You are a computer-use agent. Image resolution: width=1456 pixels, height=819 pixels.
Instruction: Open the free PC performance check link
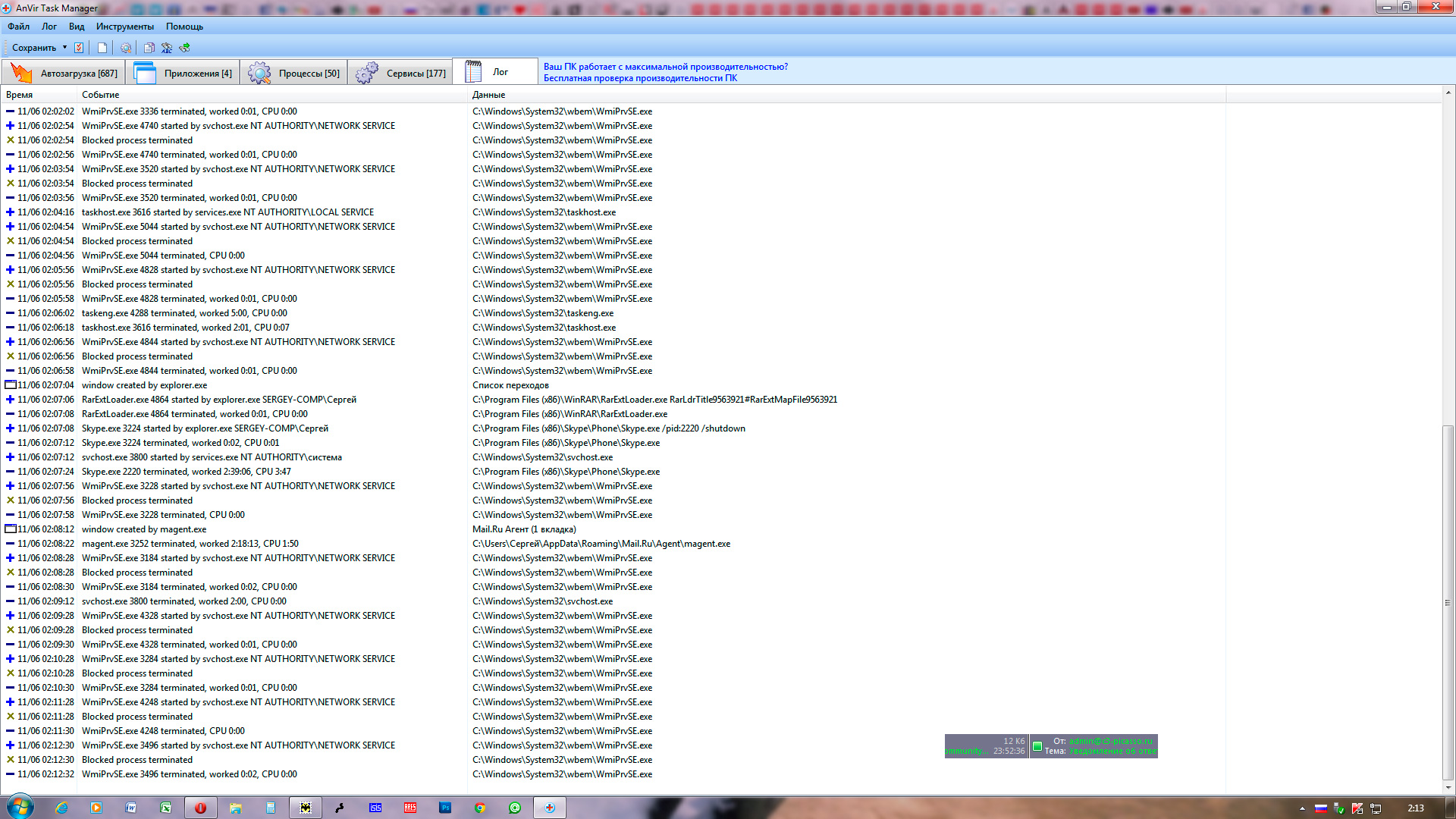pyautogui.click(x=640, y=78)
